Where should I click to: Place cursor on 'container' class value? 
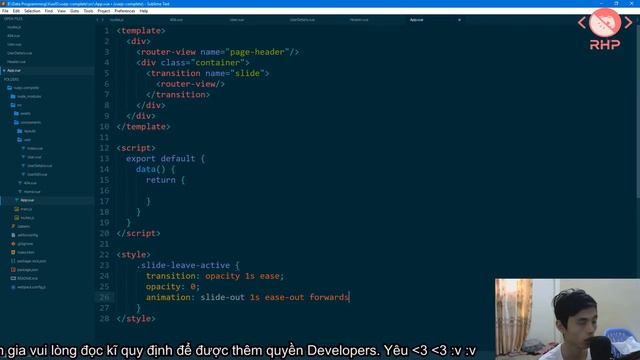coord(218,62)
